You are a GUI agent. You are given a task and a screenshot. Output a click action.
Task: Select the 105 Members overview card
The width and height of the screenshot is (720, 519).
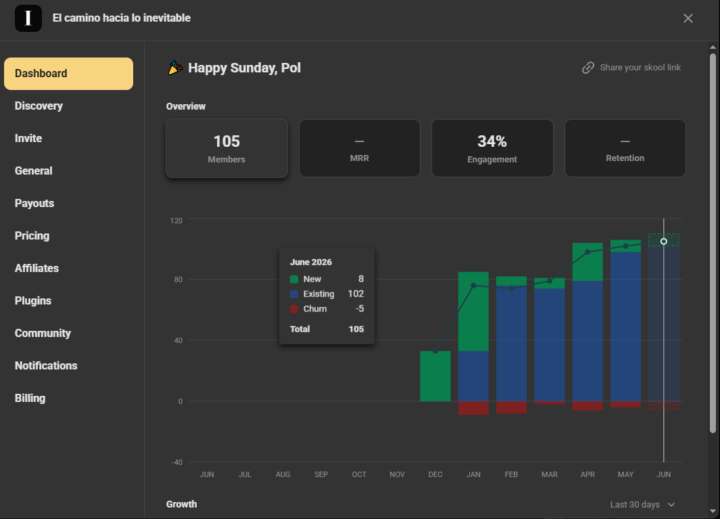[x=227, y=148]
